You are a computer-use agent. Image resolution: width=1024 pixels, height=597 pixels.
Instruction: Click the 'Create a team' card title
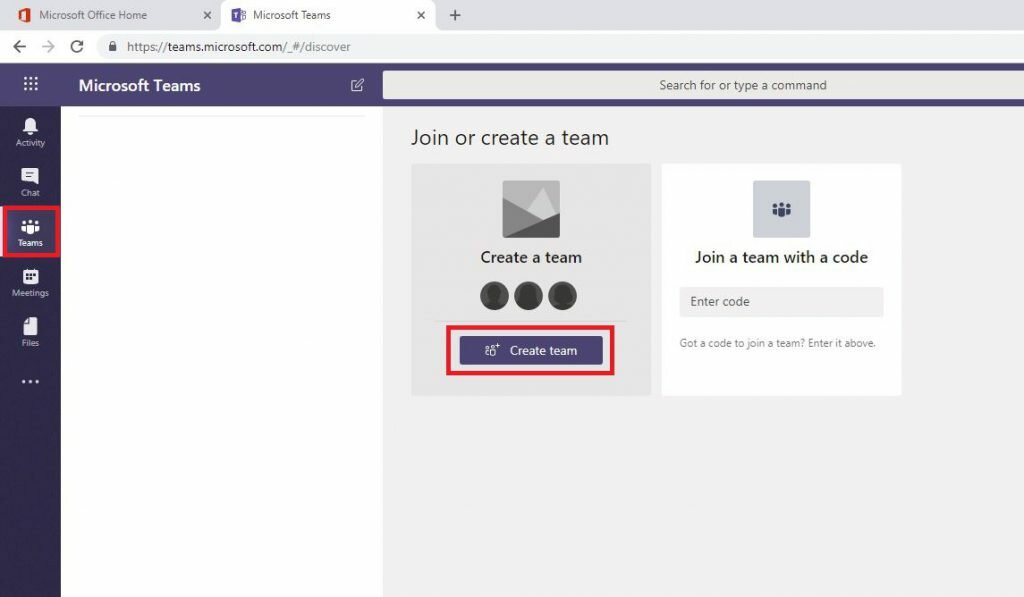coord(531,257)
